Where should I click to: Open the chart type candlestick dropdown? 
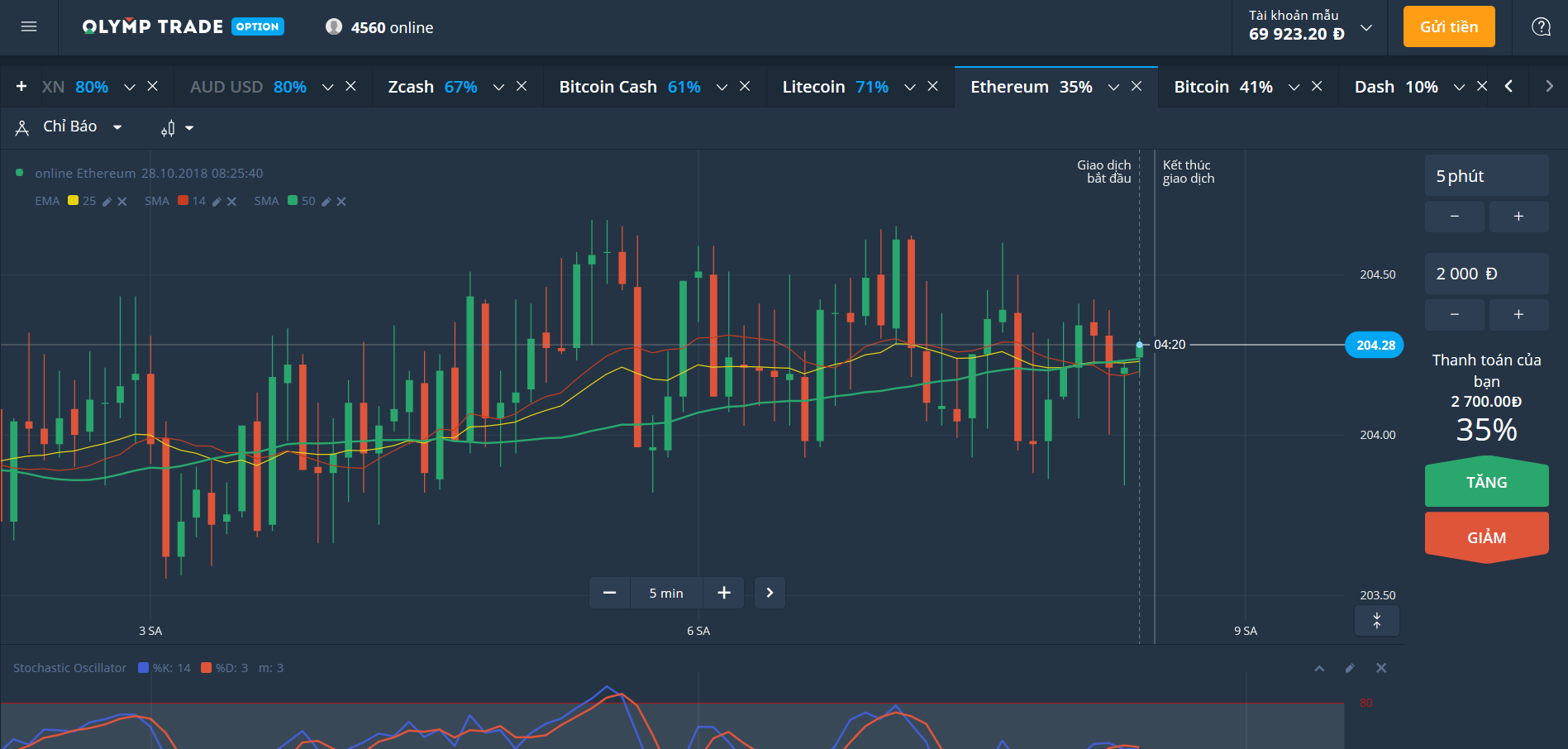coord(177,128)
